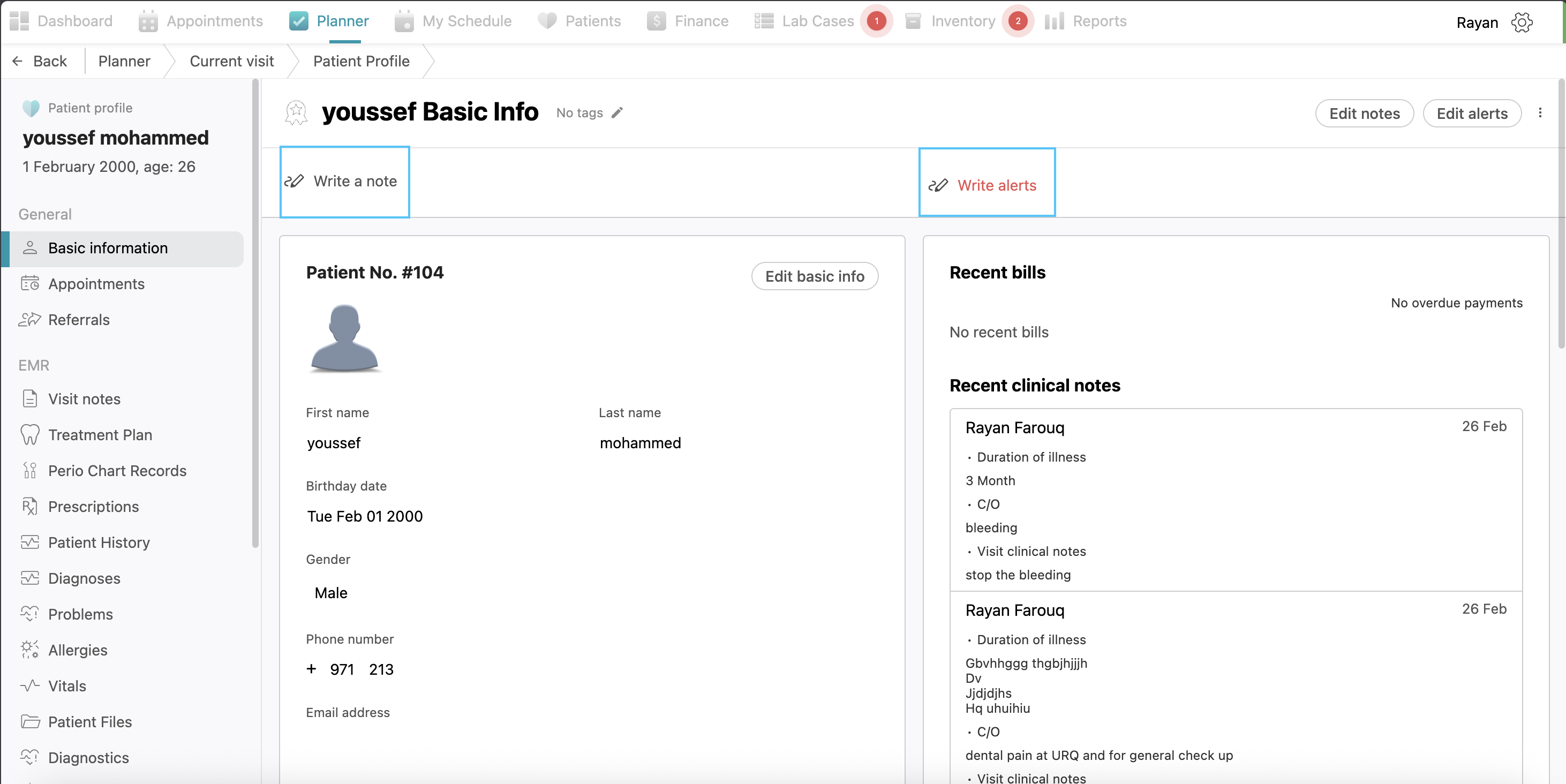Open the Finance tab
The height and width of the screenshot is (784, 1566).
coord(701,21)
